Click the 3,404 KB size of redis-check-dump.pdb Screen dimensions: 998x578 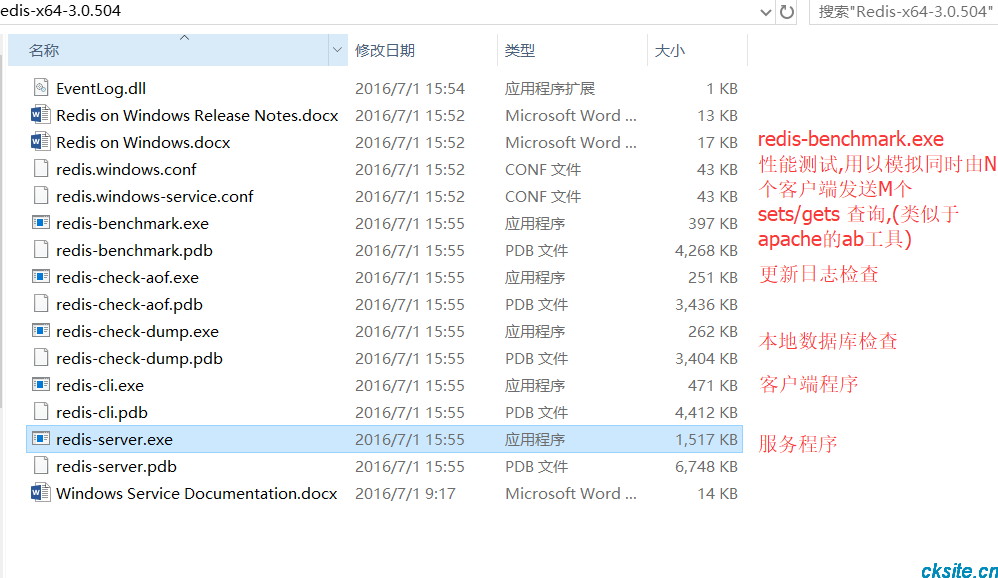point(706,358)
